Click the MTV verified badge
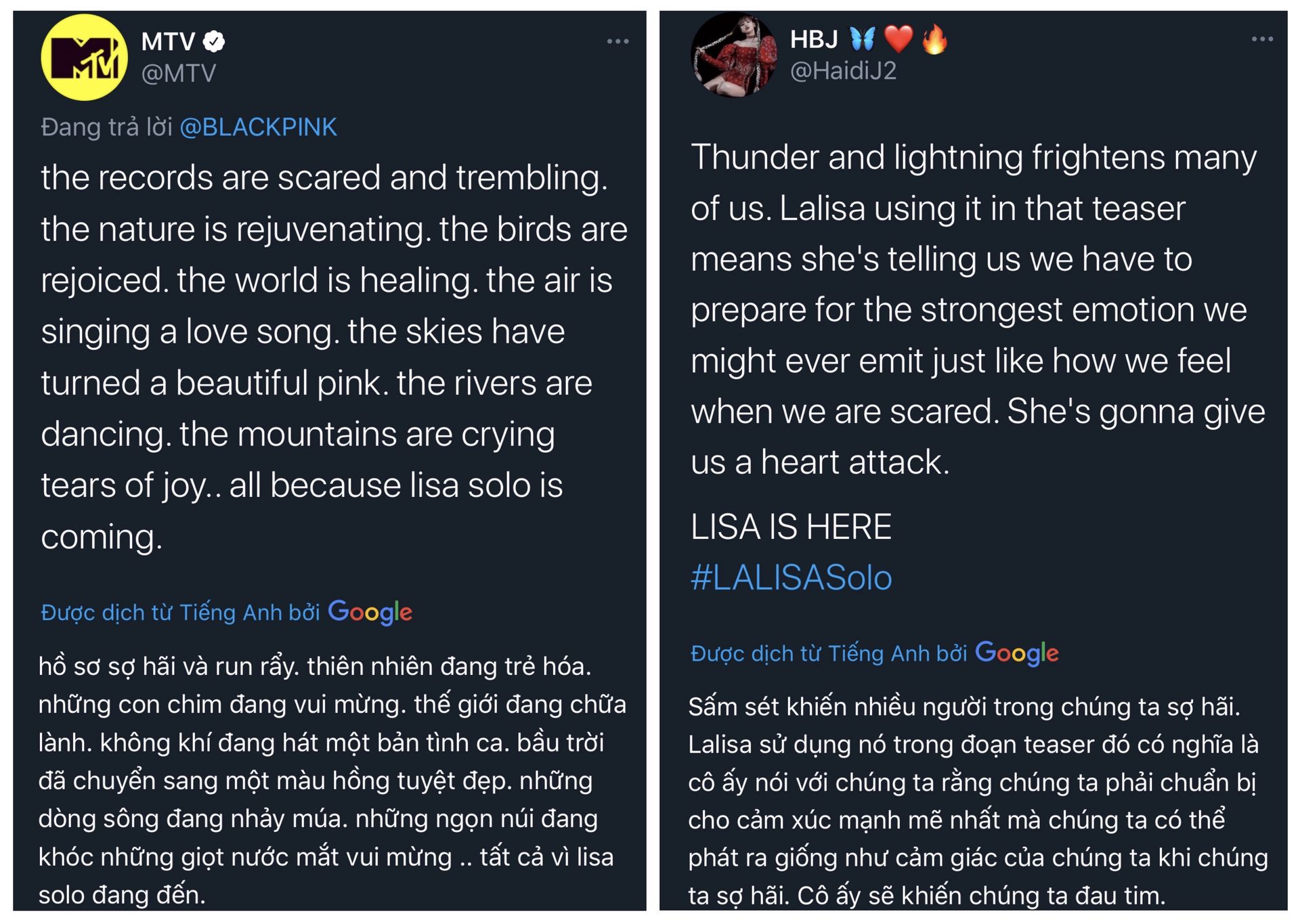 (214, 42)
